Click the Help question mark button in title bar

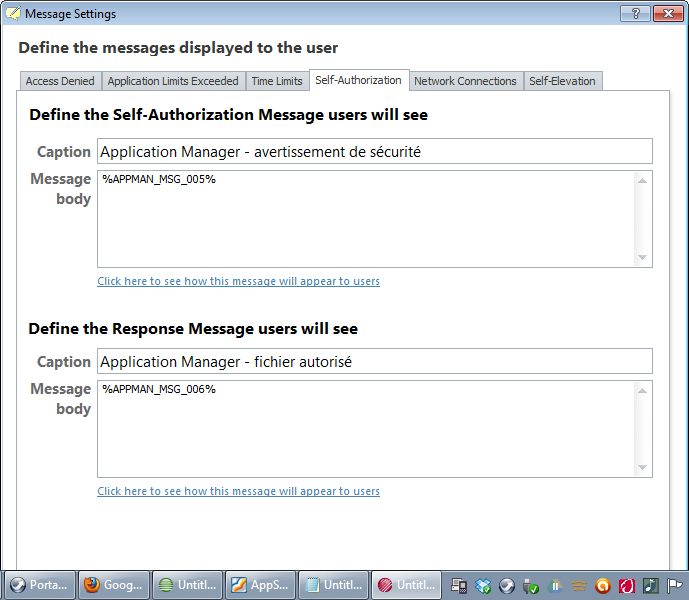[635, 14]
